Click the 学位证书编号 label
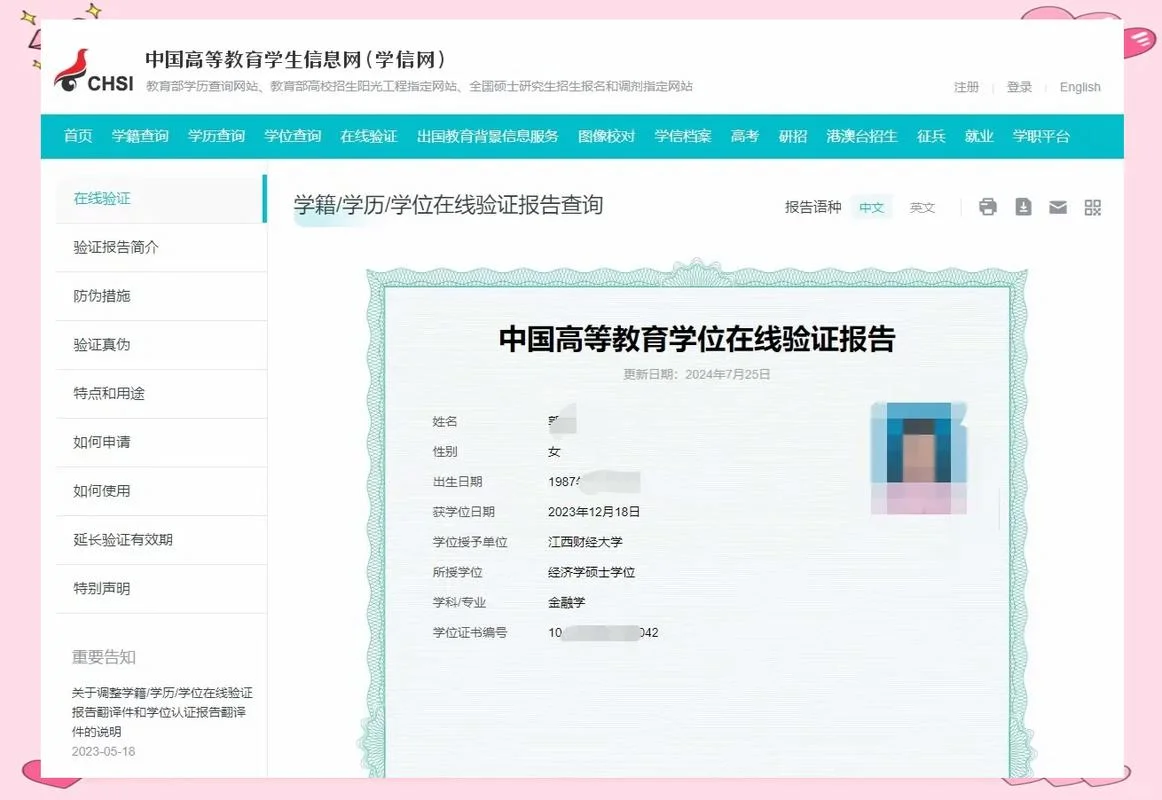 click(x=470, y=633)
